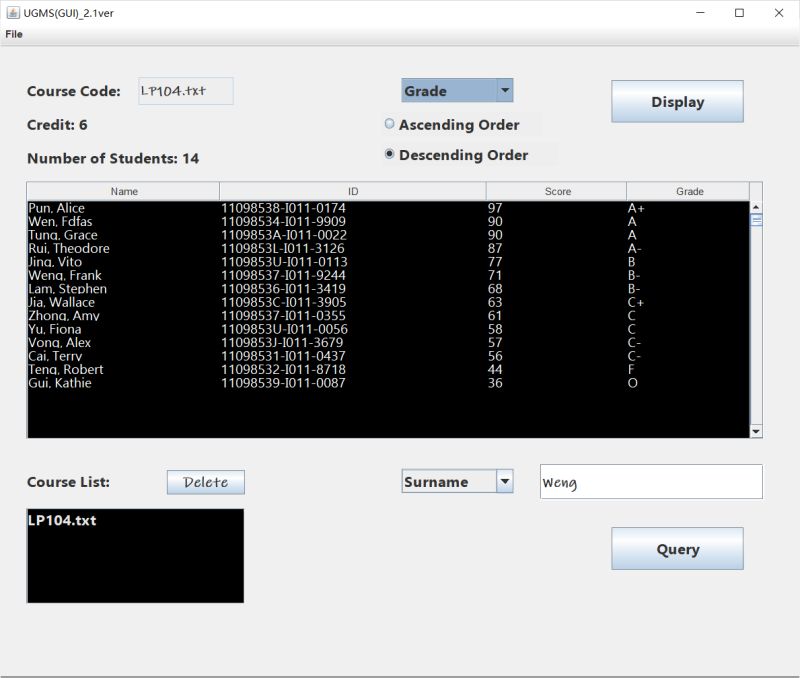Click the Score column header
This screenshot has height=678, width=800.
point(557,191)
